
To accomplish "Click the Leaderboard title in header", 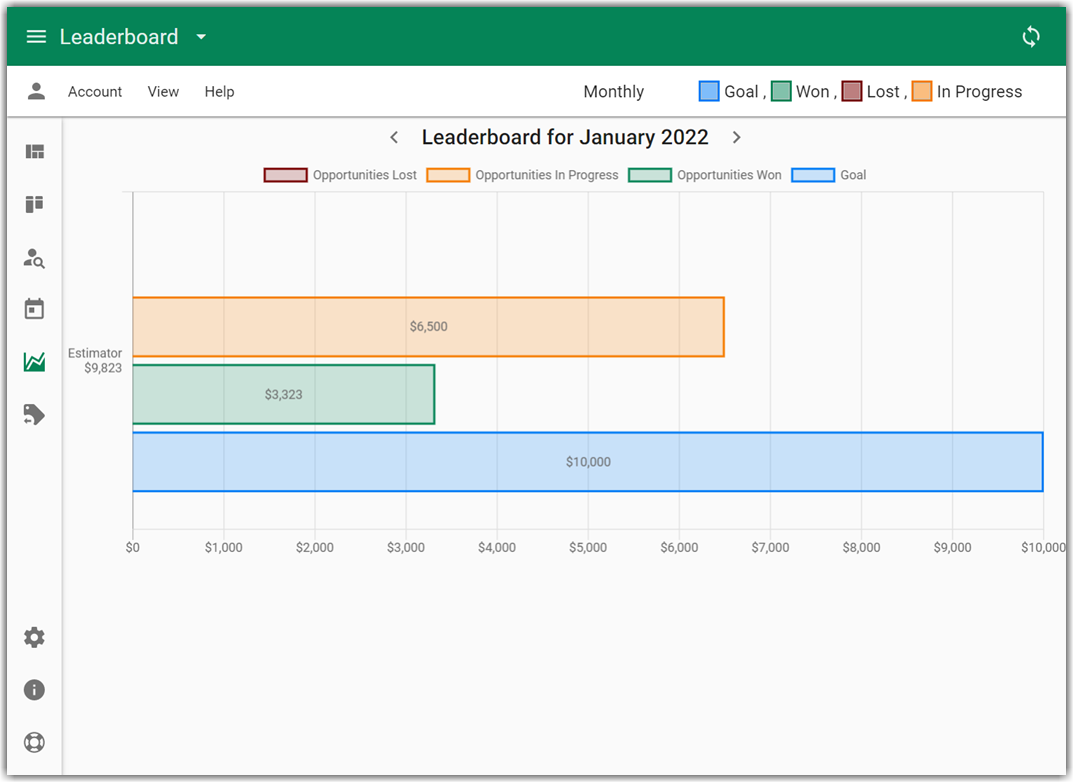I will [119, 37].
